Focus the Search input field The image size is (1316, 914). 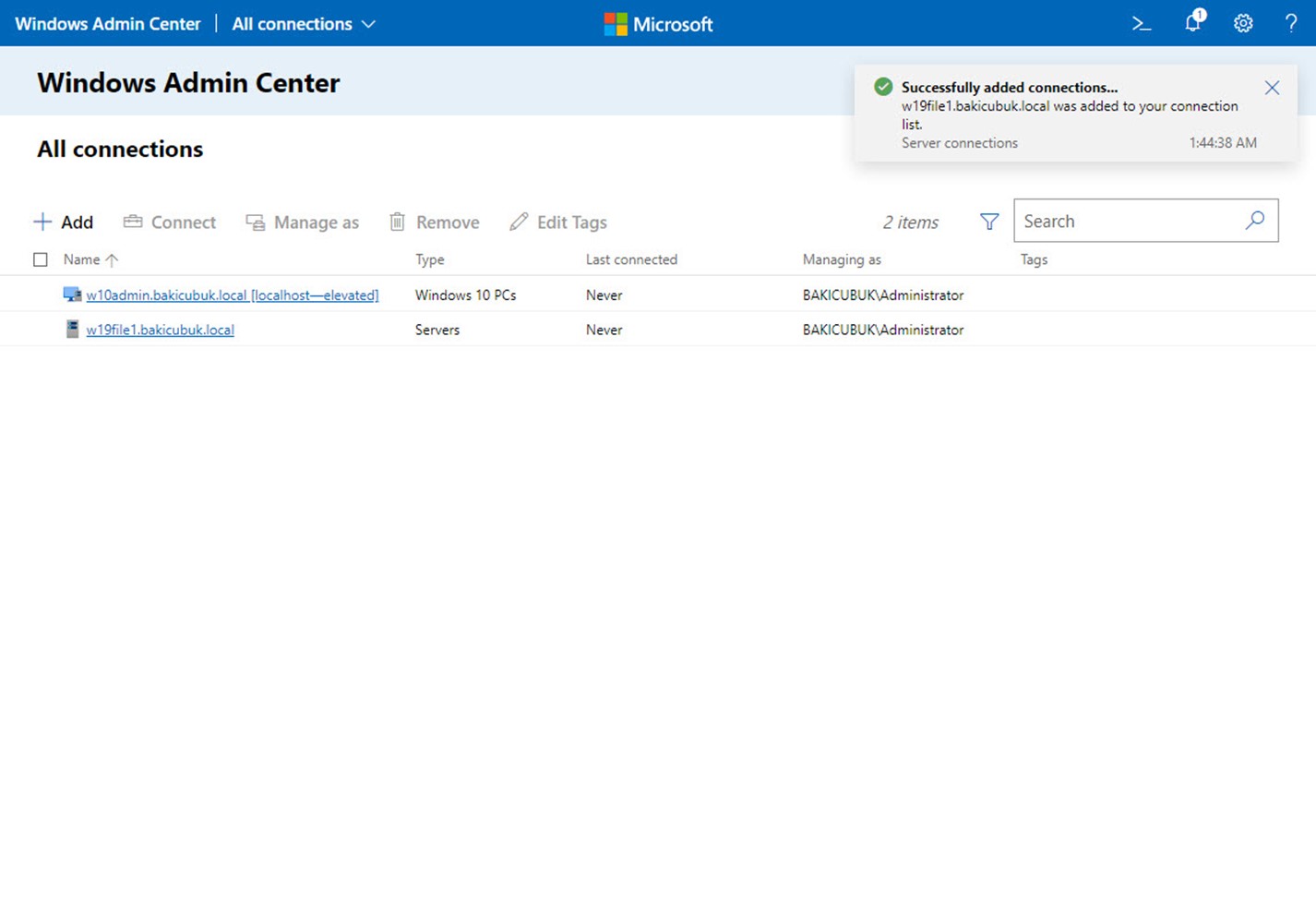[1146, 221]
